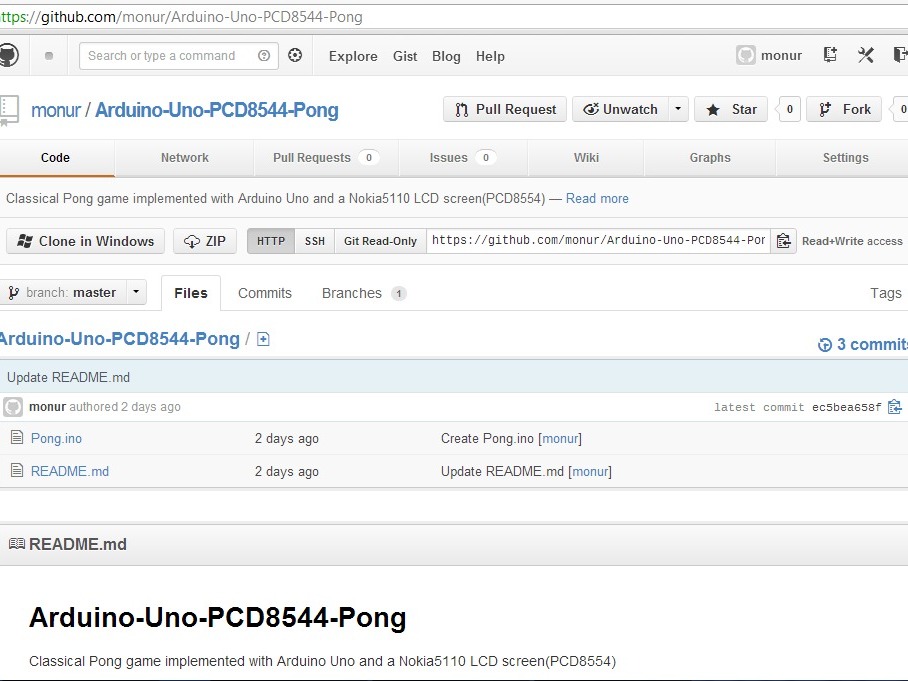Select the Branches sub-tab
This screenshot has height=681, width=908.
(364, 293)
